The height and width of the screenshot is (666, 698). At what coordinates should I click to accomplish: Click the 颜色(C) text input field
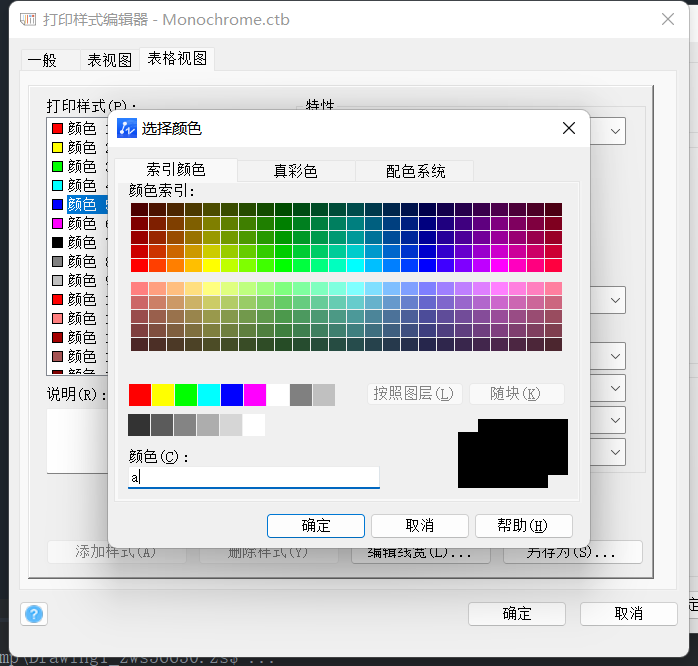pos(254,477)
